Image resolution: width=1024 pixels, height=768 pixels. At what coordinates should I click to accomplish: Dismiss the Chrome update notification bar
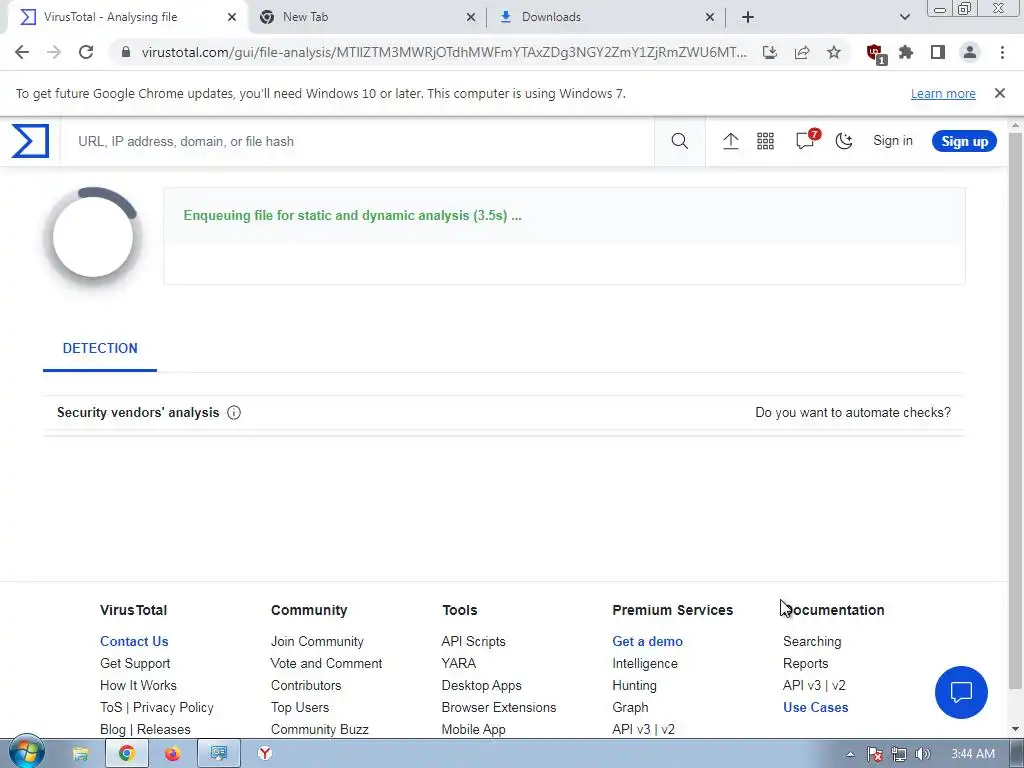tap(999, 93)
